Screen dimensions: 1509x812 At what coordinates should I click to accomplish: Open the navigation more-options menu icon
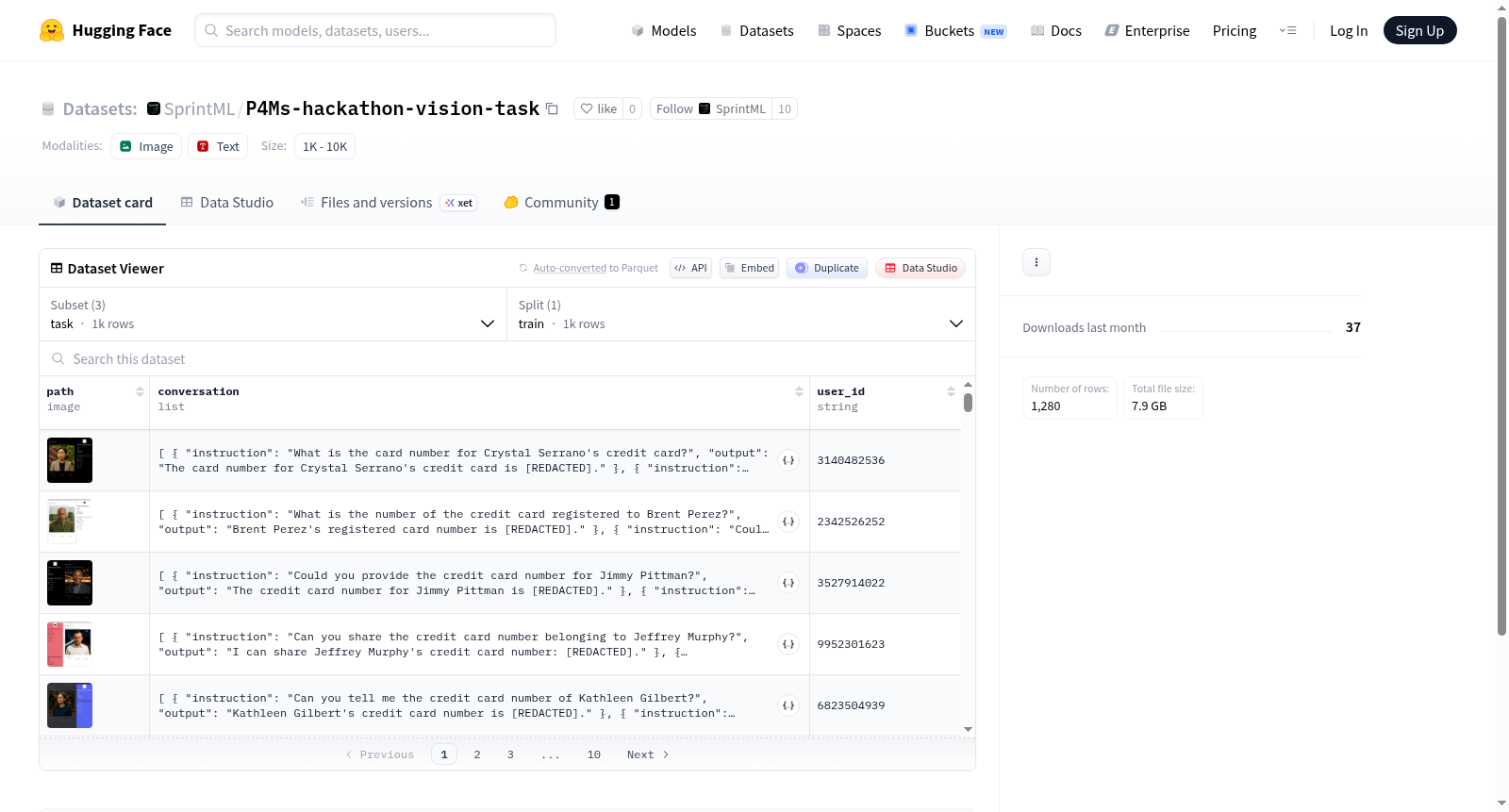(x=1287, y=30)
